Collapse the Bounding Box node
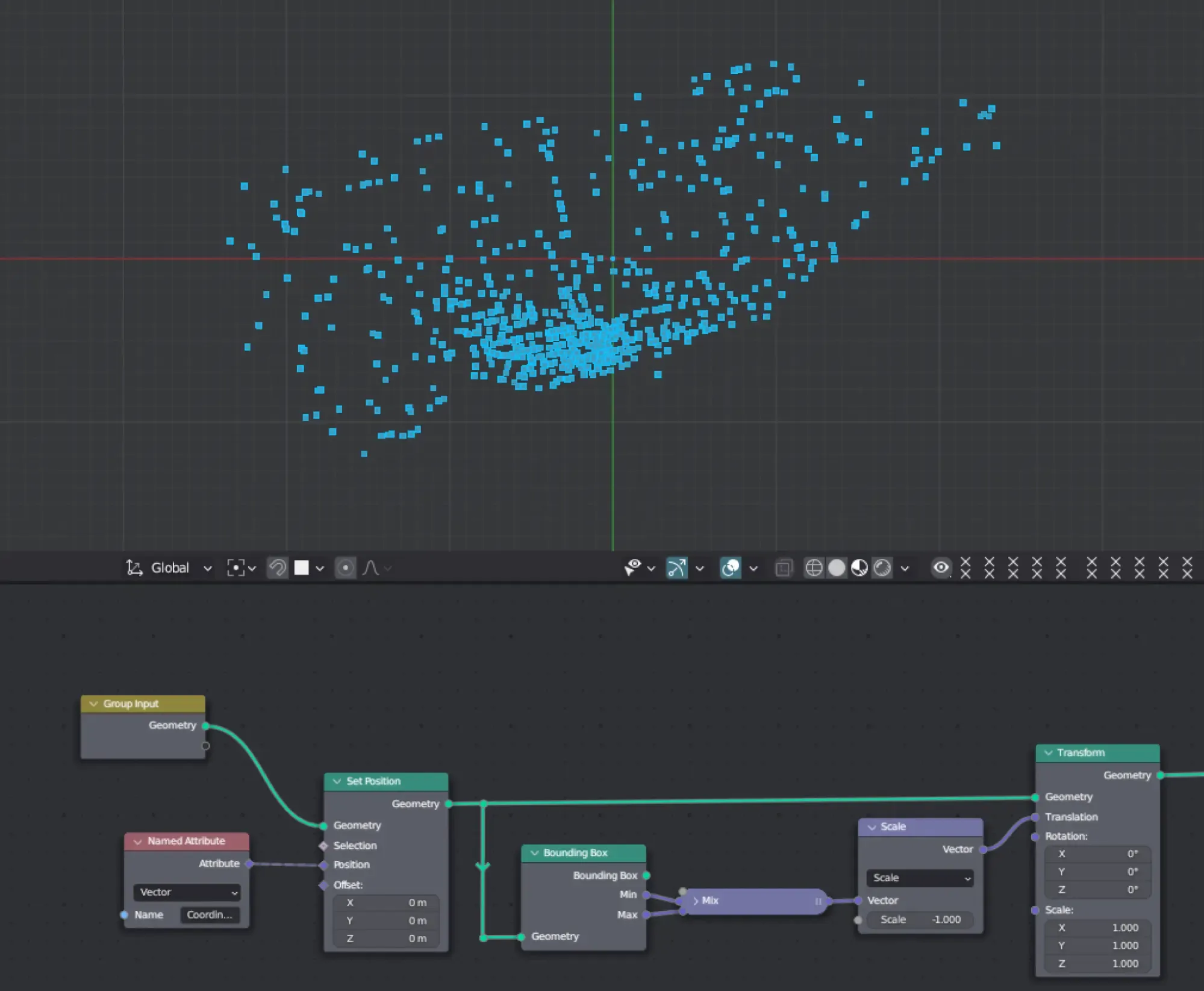The height and width of the screenshot is (991, 1204). (535, 852)
